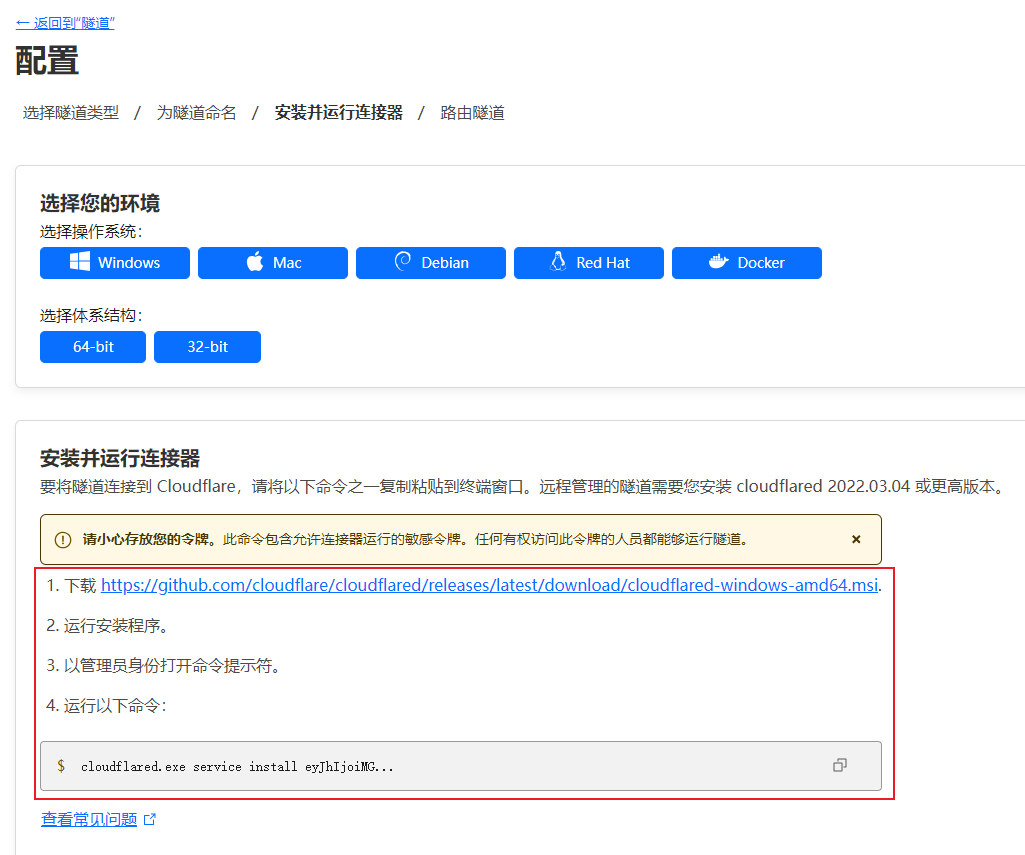1025x855 pixels.
Task: Open the 选择隧道类型 breadcrumb step
Action: point(70,112)
